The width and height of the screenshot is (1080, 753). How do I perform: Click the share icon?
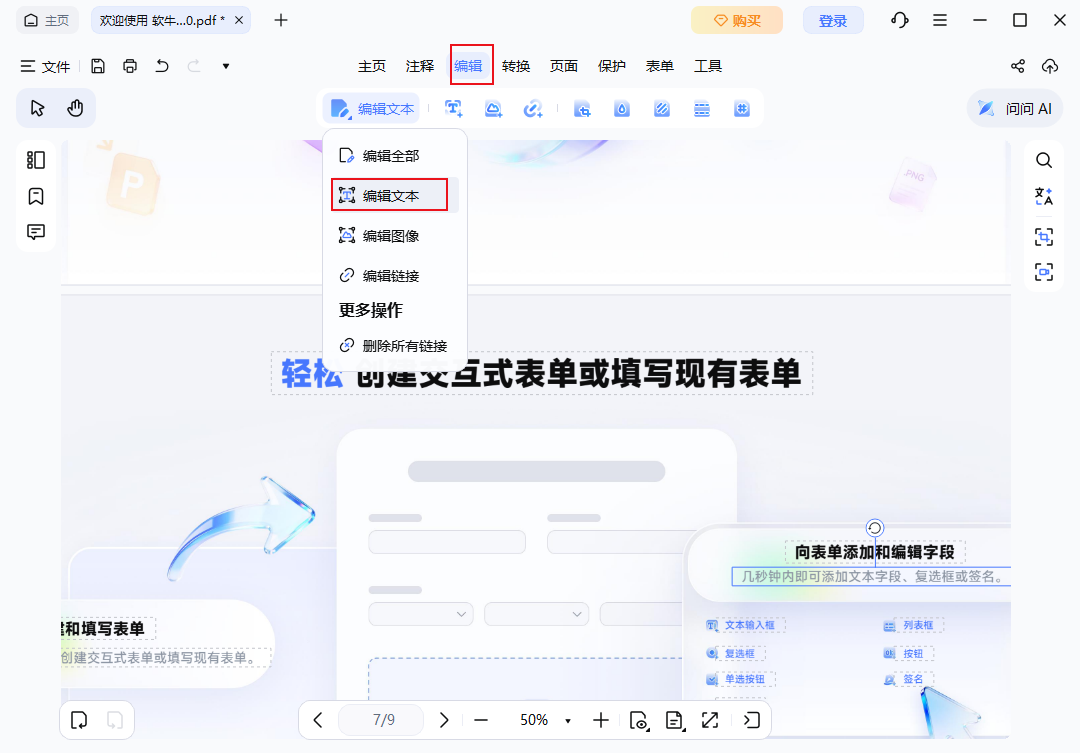point(1017,66)
